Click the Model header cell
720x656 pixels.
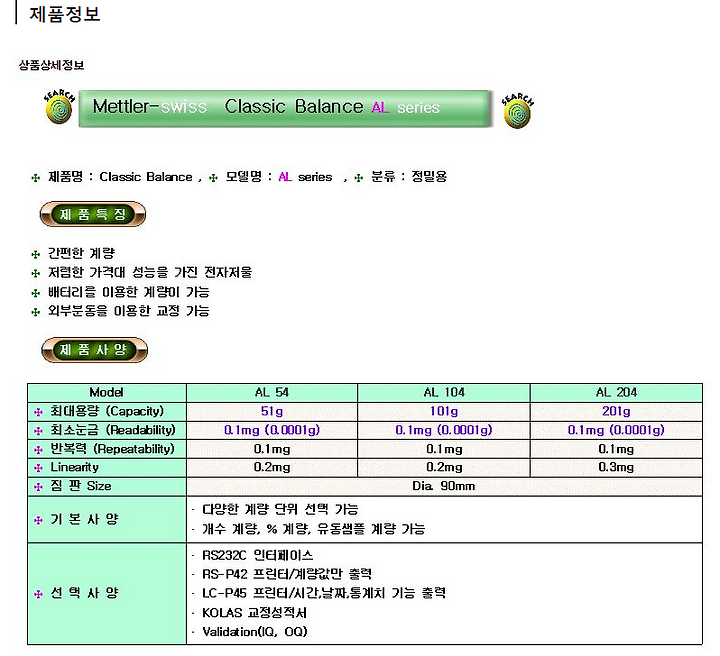tap(107, 392)
